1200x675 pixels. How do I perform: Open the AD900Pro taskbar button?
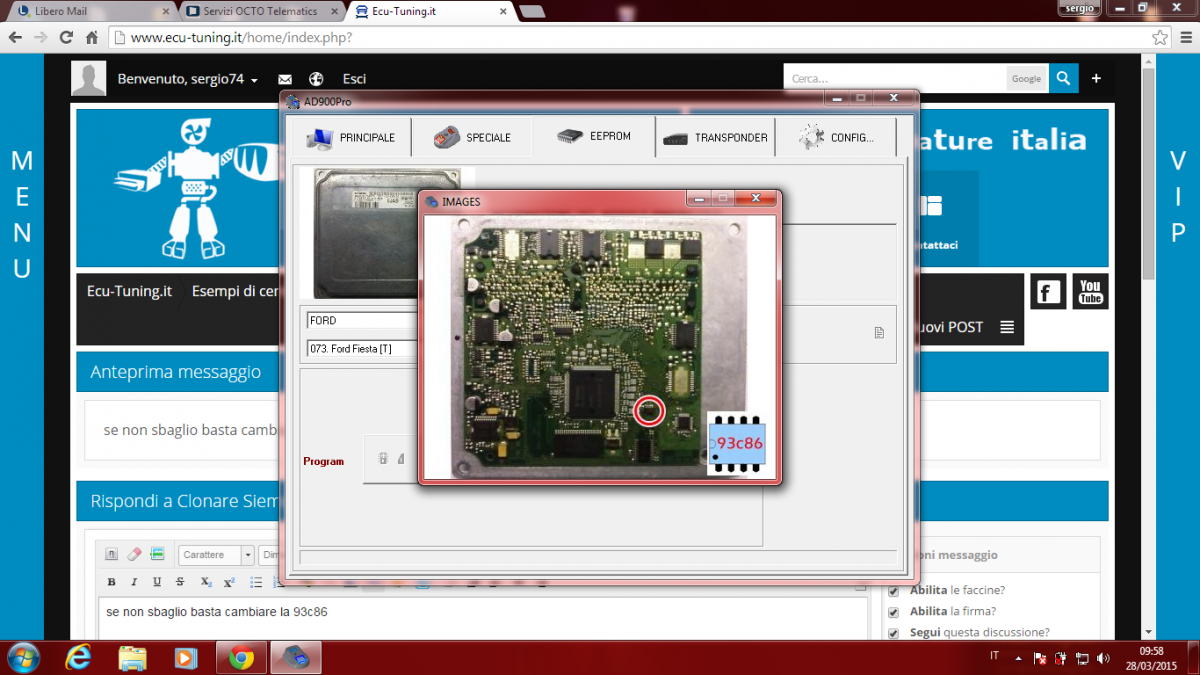[296, 658]
